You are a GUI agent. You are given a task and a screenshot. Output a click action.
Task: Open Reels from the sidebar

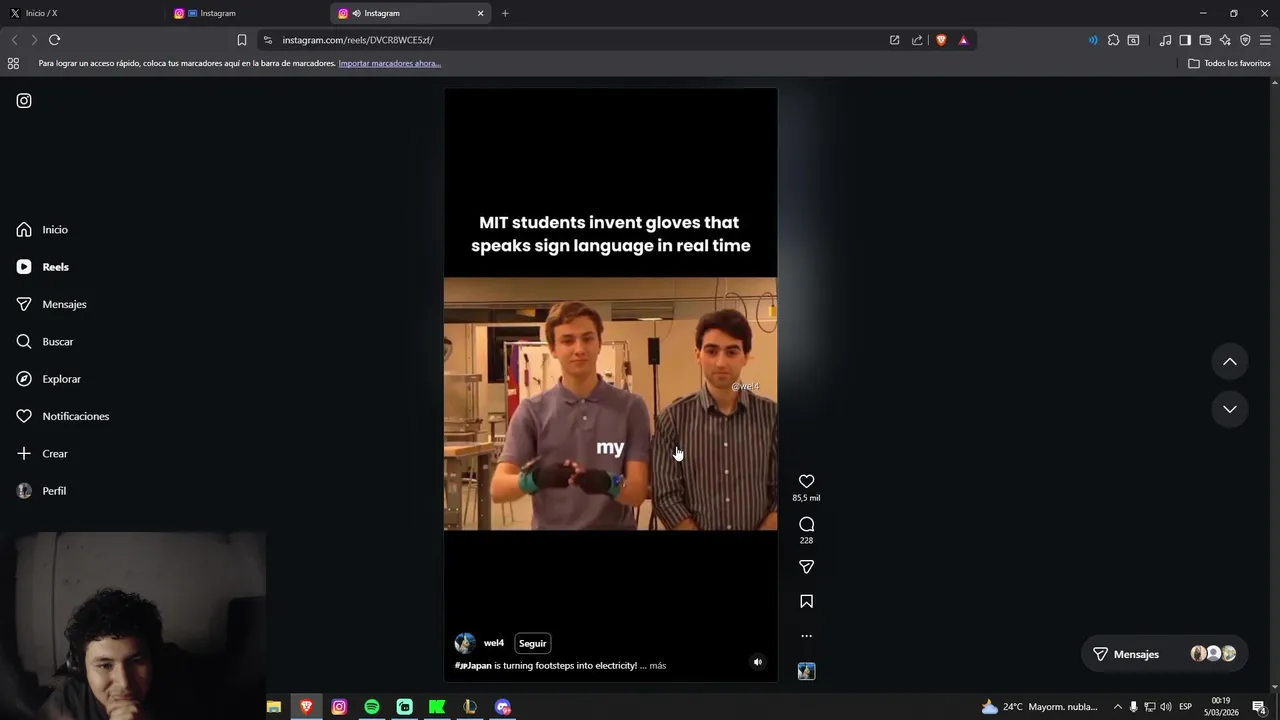click(42, 267)
